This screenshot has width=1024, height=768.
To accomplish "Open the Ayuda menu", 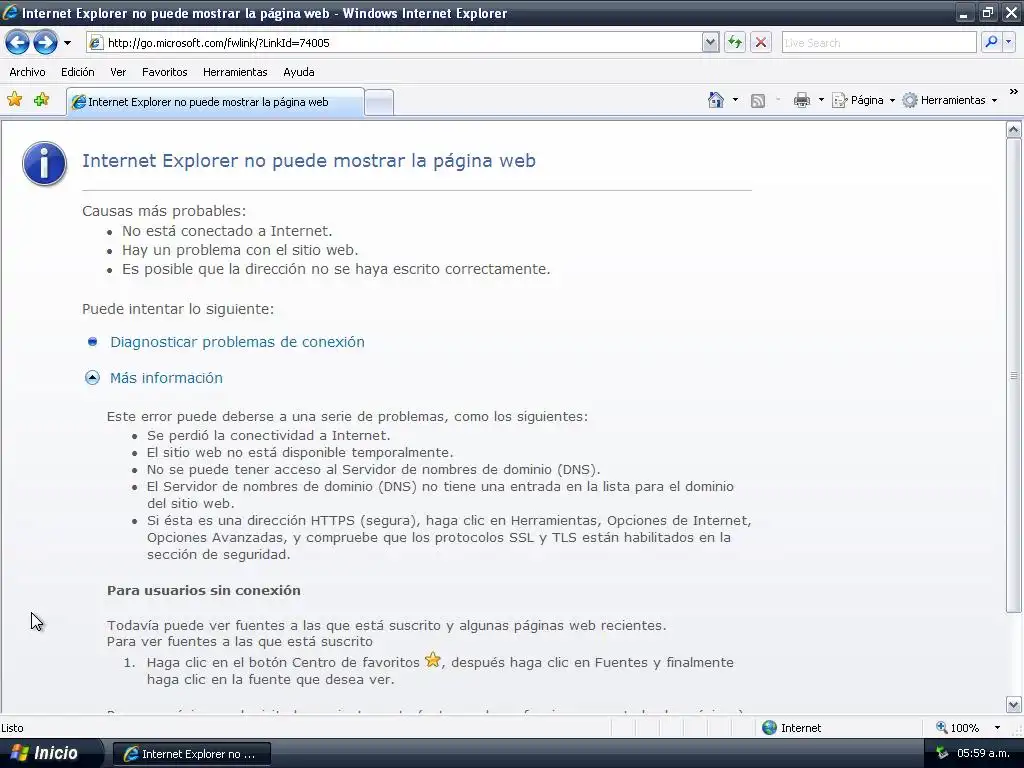I will coord(298,72).
